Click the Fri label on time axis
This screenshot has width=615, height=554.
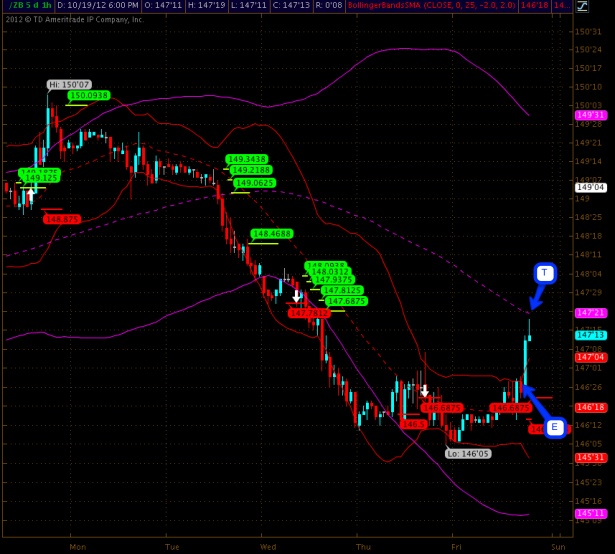(456, 547)
